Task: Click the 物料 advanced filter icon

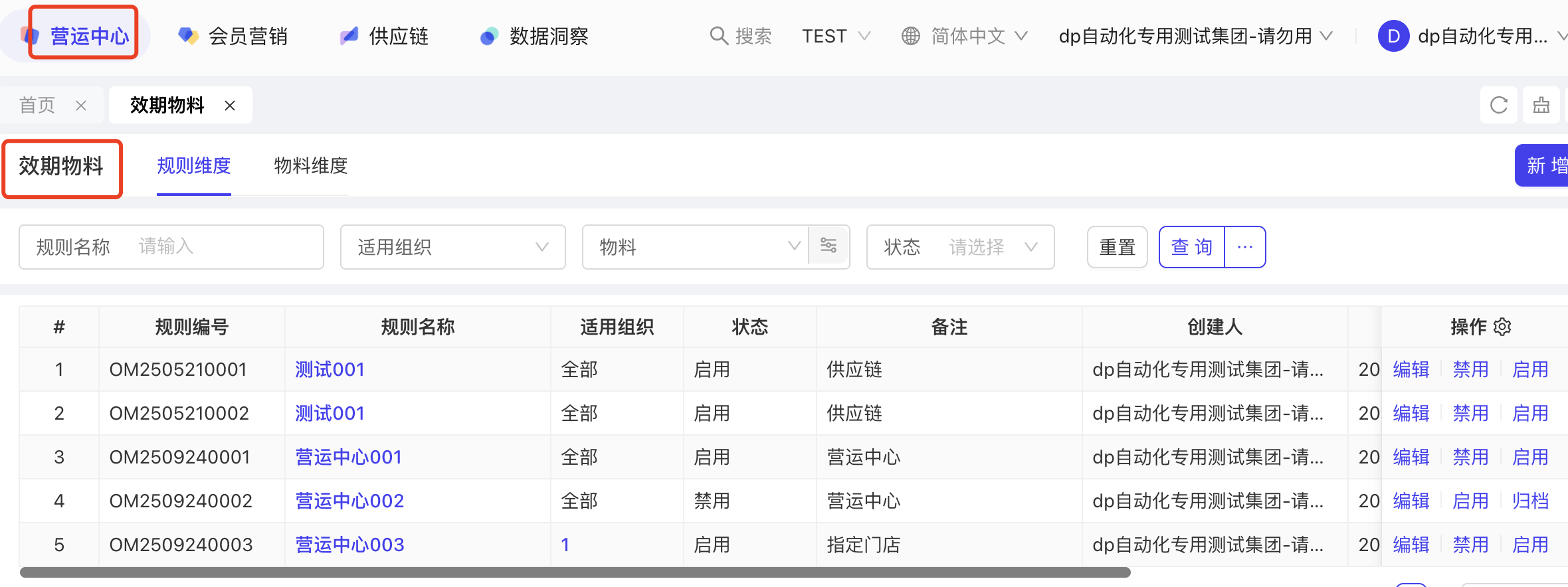Action: (829, 246)
